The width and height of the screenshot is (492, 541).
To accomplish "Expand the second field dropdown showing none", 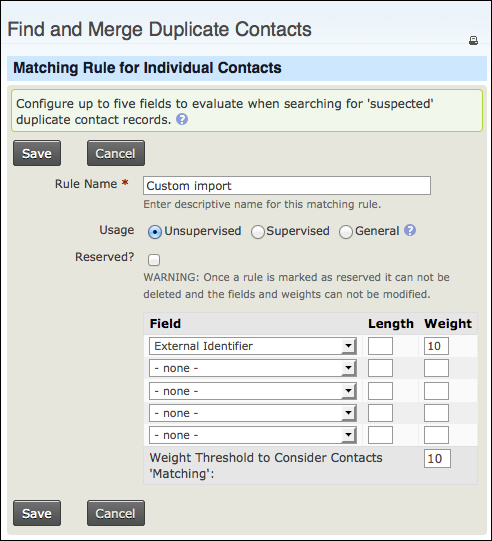I will pos(253,368).
